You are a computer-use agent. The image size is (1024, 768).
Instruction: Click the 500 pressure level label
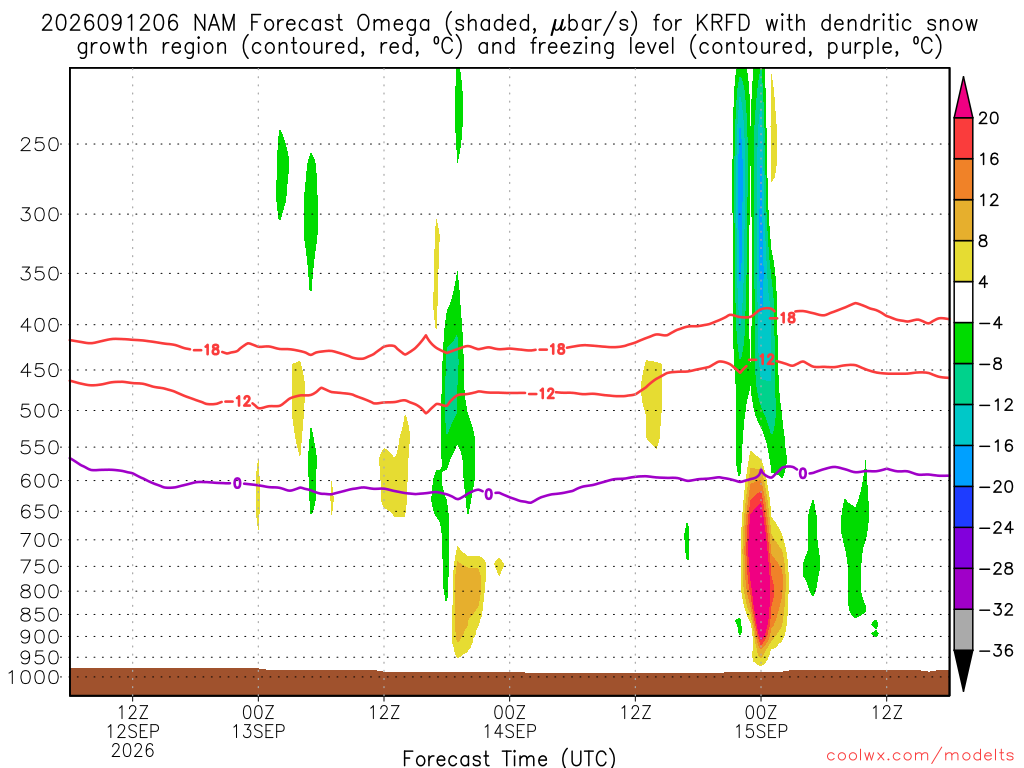coord(40,411)
